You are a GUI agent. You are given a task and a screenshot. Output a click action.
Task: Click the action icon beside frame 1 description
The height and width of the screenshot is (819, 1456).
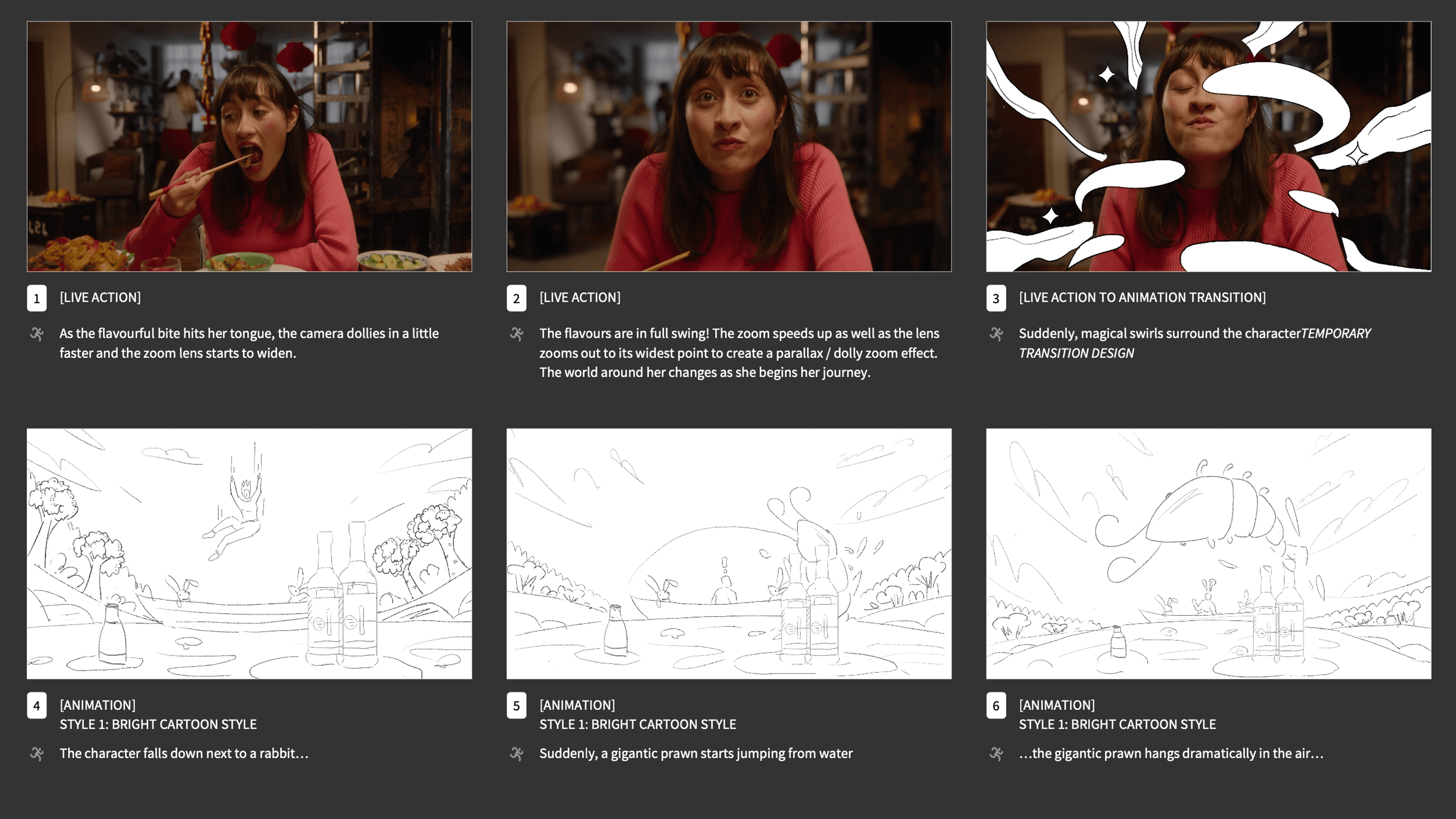[37, 334]
